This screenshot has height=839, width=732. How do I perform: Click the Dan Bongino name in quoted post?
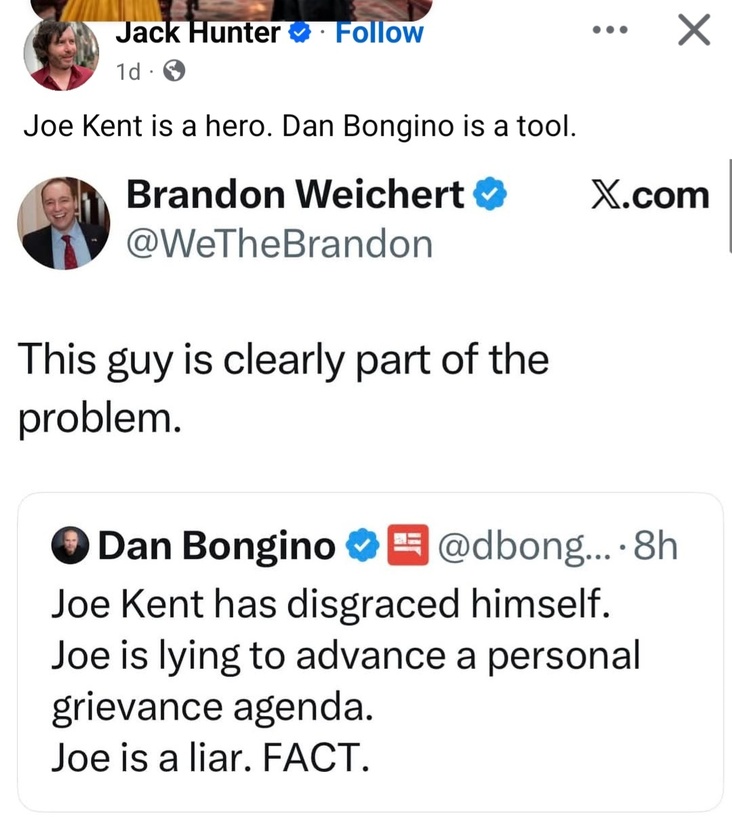(x=217, y=546)
